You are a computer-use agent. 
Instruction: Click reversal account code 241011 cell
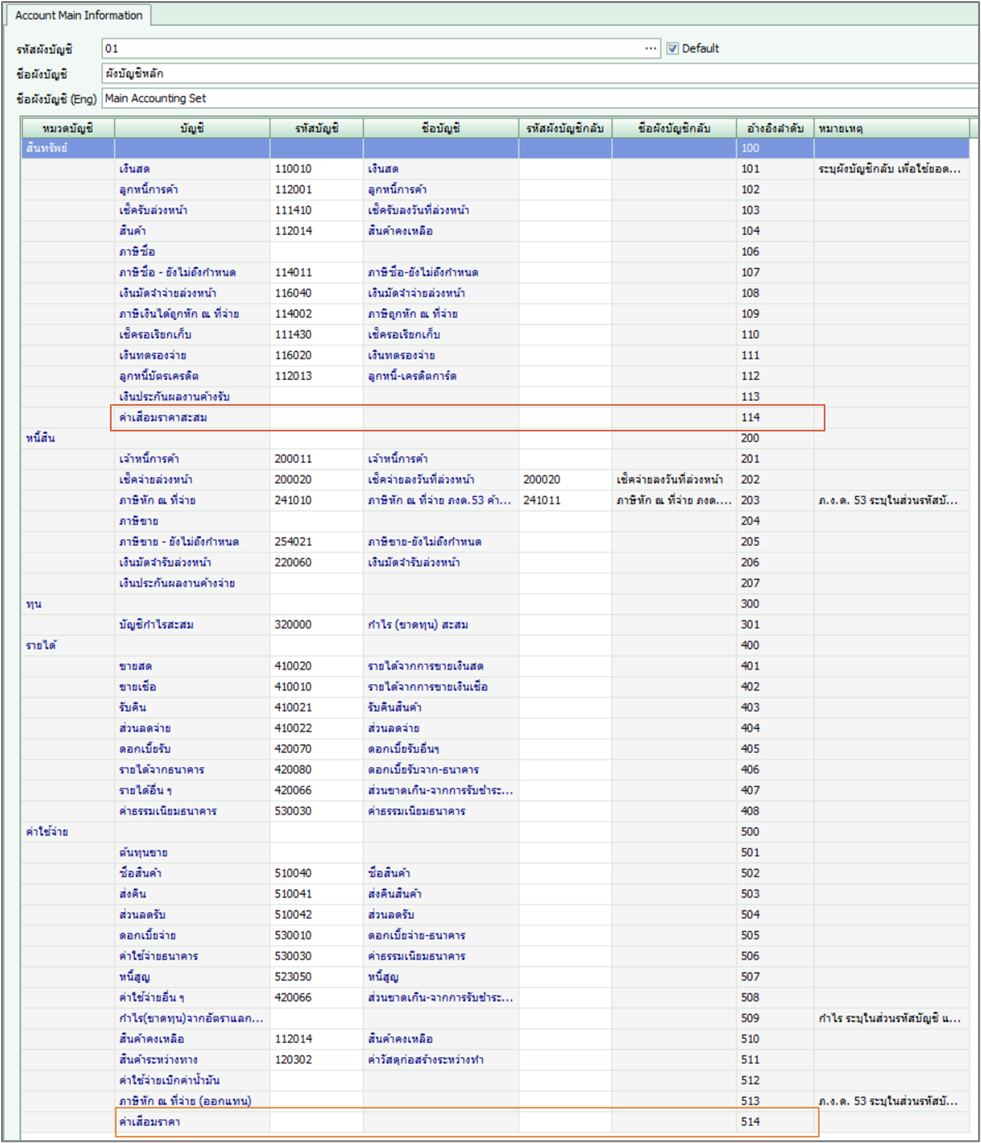[x=565, y=500]
